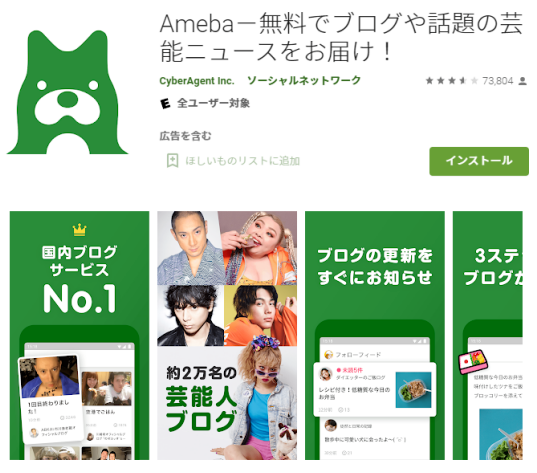537x473 pixels.
Task: Open the partially visible 3ステップ screenshot
Action: pyautogui.click(x=488, y=335)
